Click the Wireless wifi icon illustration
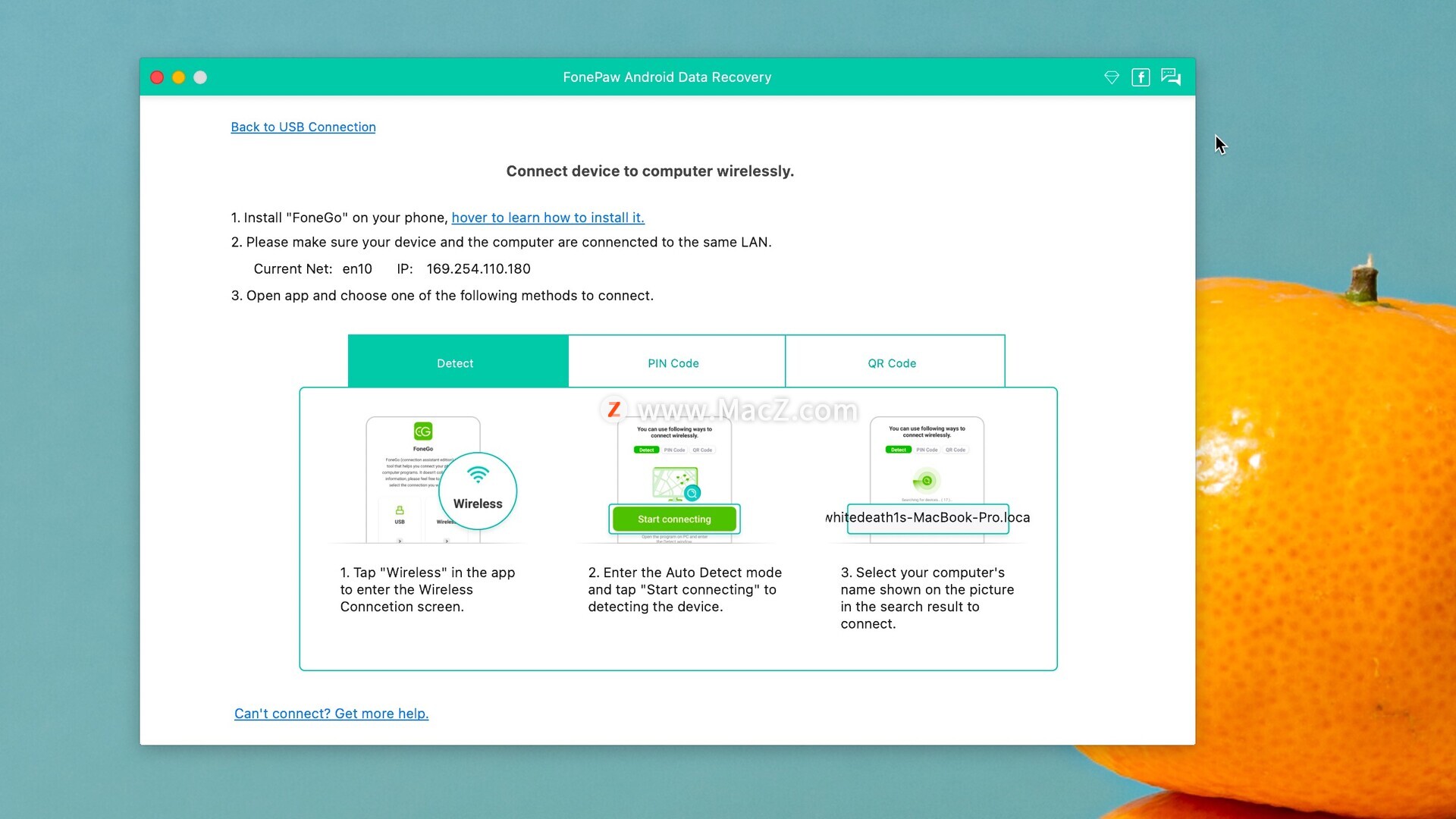The image size is (1456, 819). 478,491
